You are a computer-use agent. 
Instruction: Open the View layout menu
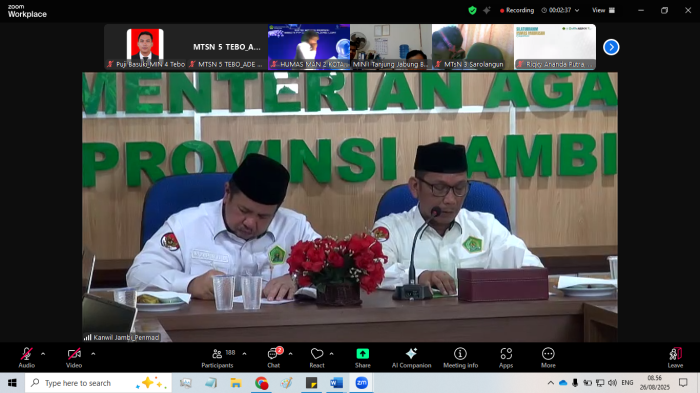point(603,10)
